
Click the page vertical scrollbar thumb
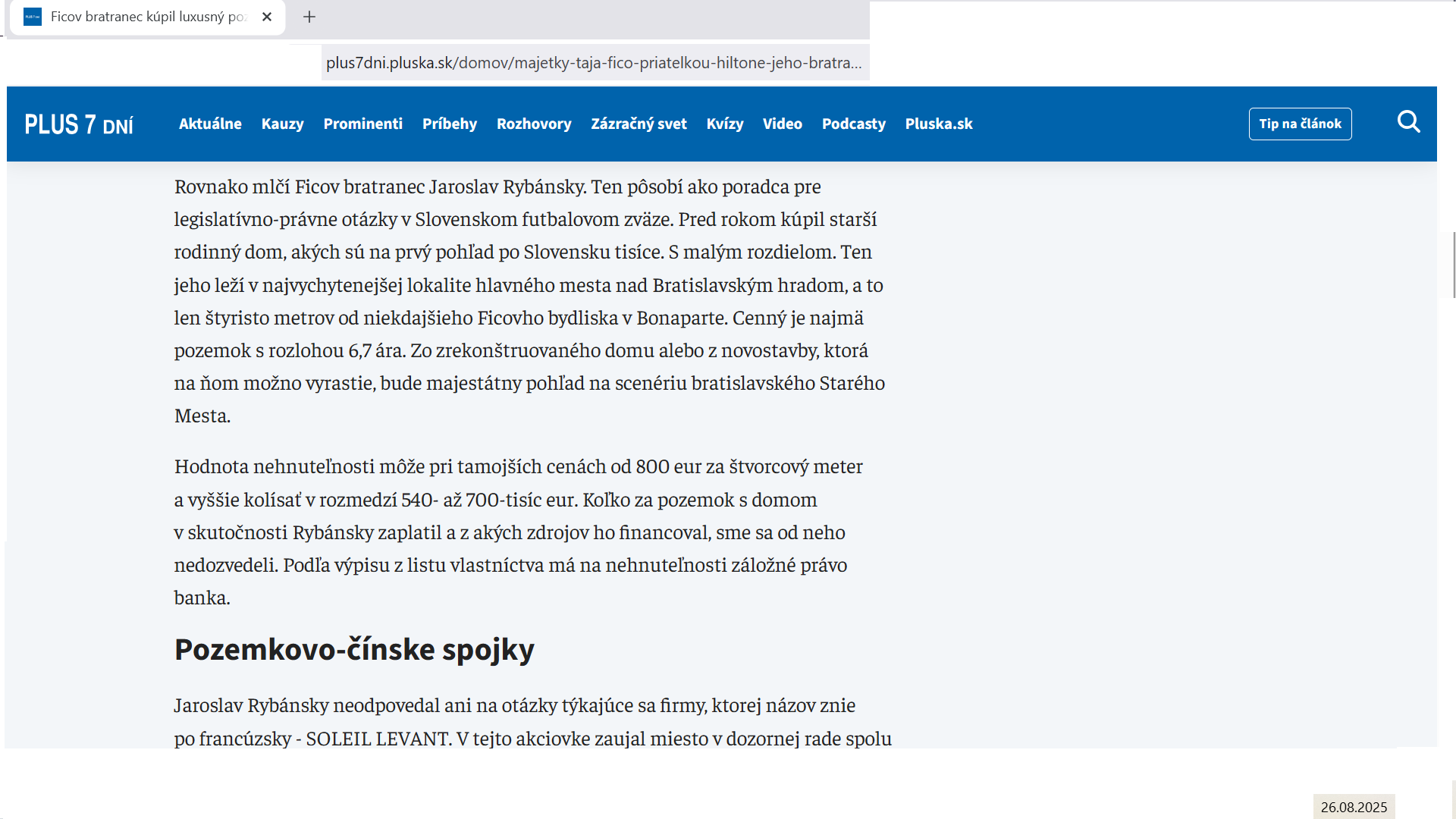coord(1453,265)
